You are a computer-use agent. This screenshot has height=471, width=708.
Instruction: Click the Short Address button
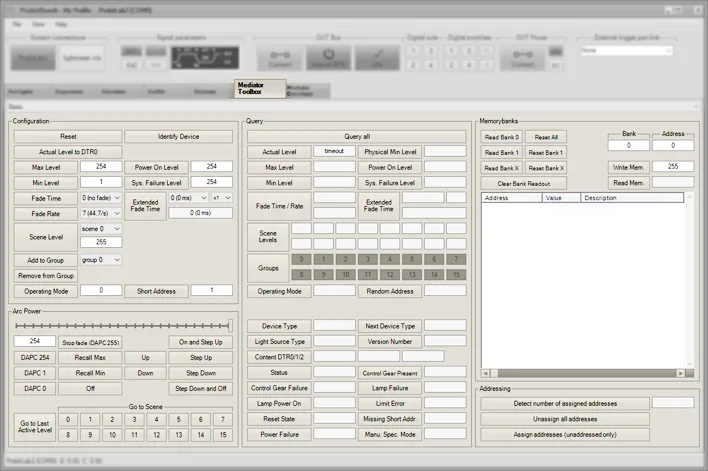coord(156,291)
